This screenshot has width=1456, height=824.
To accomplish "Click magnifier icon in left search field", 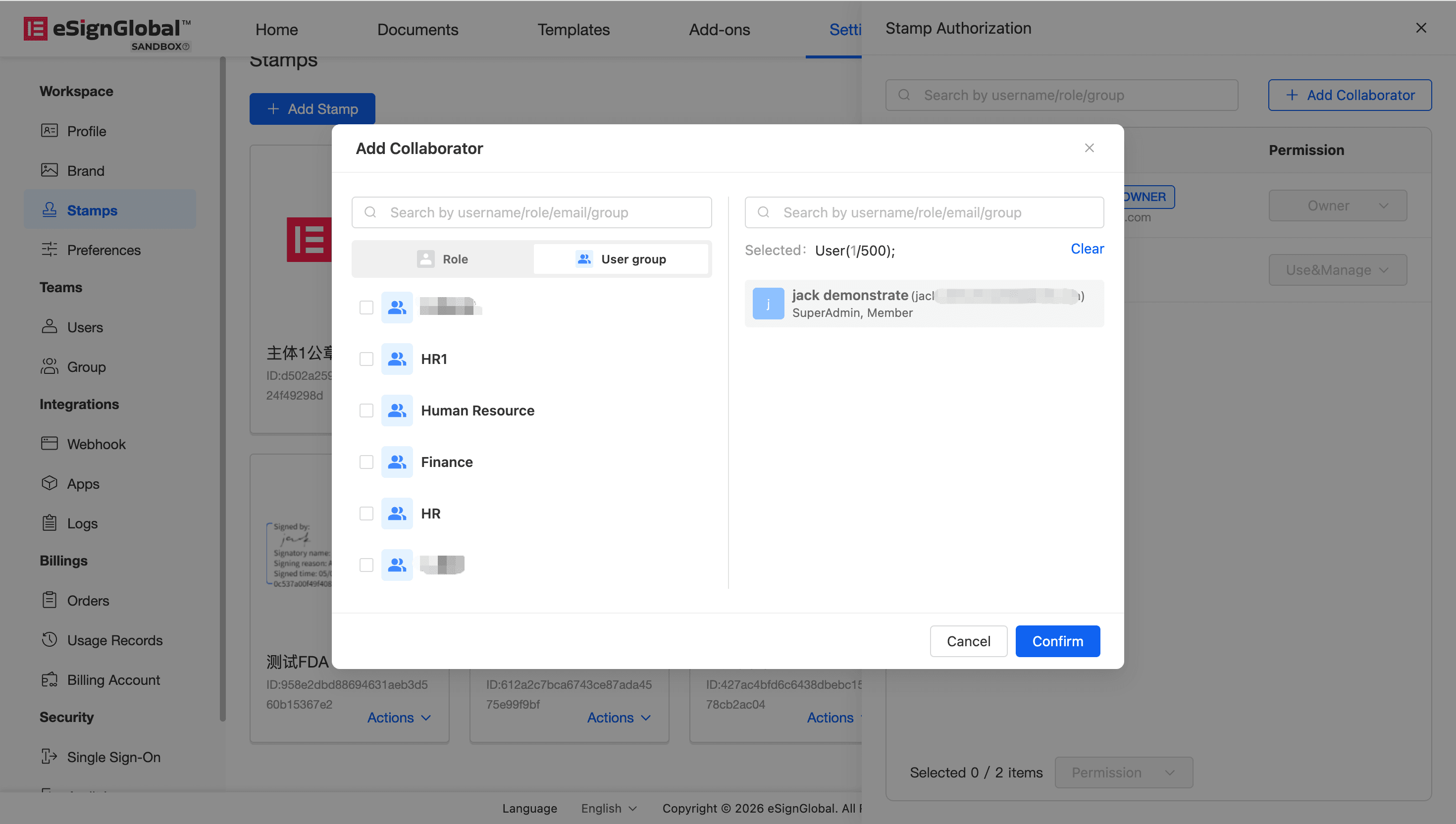I will (370, 212).
